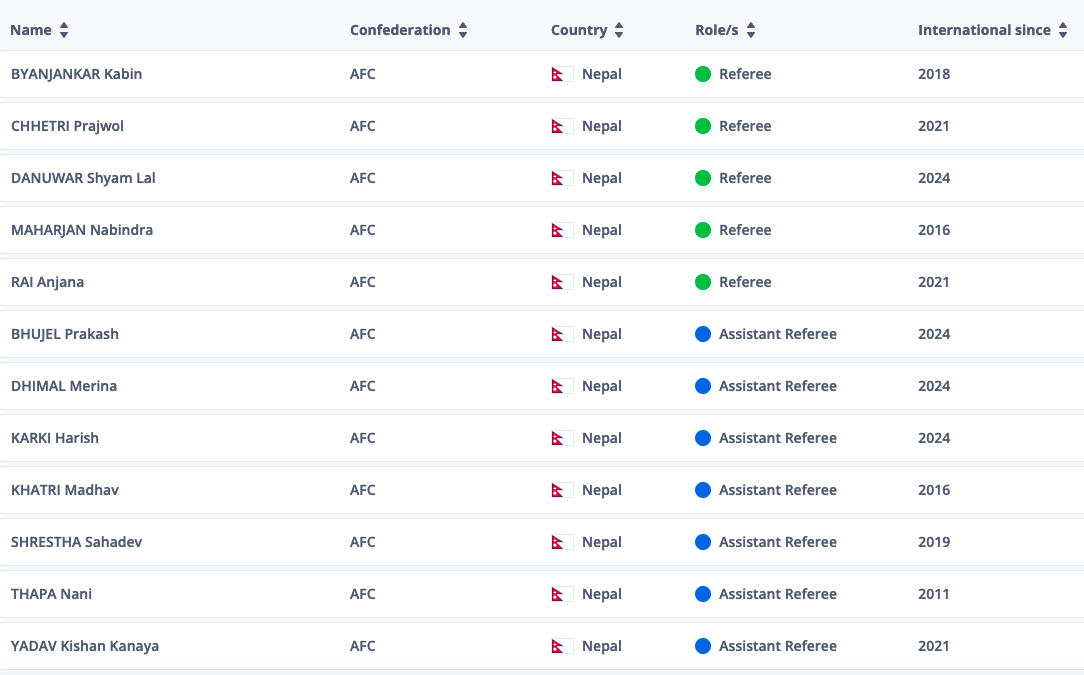Click blue dot for DHIMAL Merina

(703, 386)
